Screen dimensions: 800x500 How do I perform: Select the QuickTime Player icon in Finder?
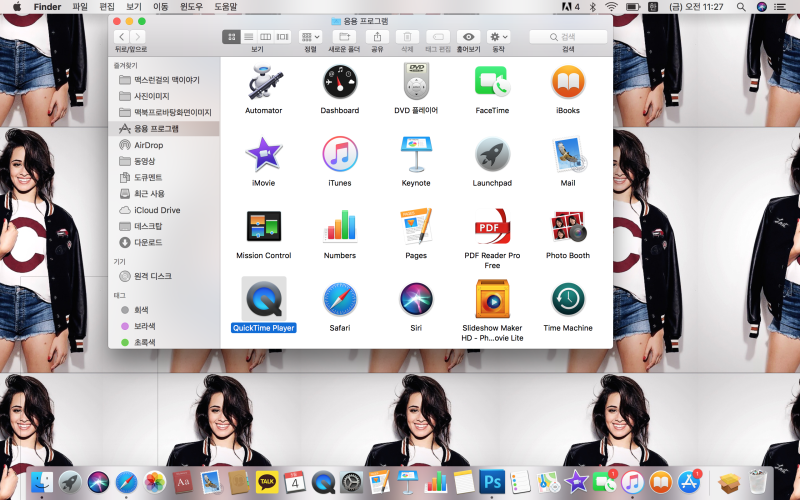263,299
